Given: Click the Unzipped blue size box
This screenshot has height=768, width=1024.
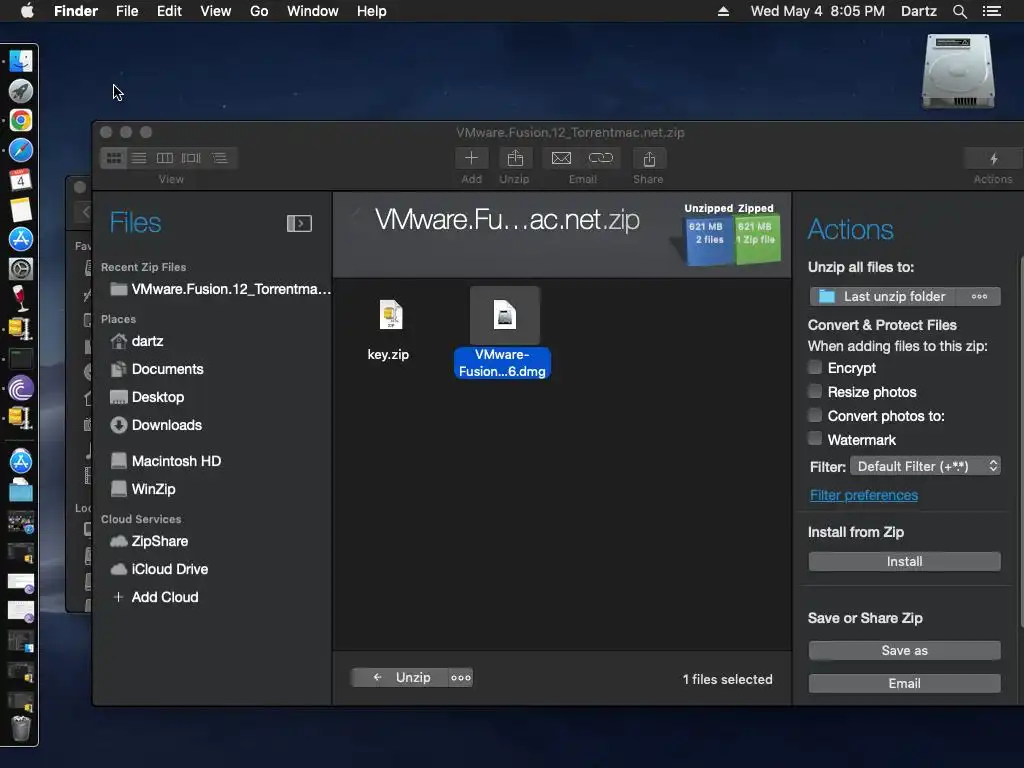Looking at the screenshot, I should tap(709, 240).
